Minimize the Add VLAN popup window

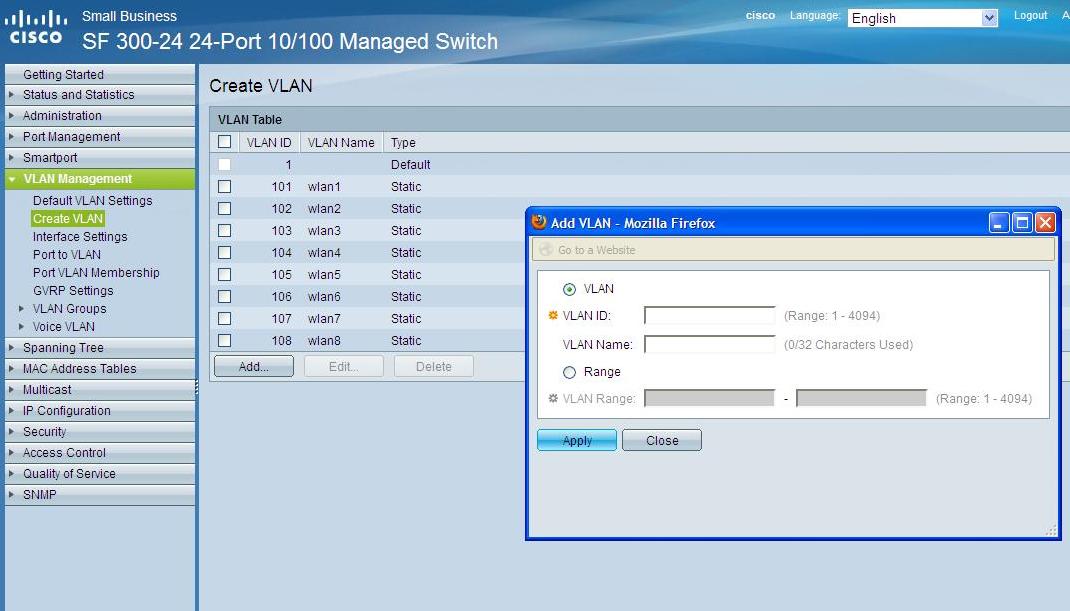pyautogui.click(x=999, y=223)
